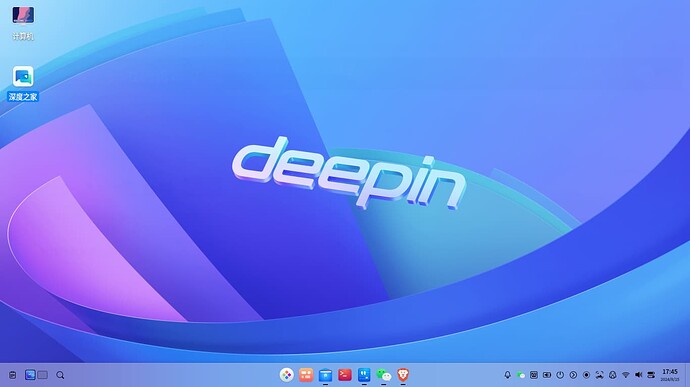Launch the red terminal icon
The width and height of the screenshot is (690, 387).
345,375
